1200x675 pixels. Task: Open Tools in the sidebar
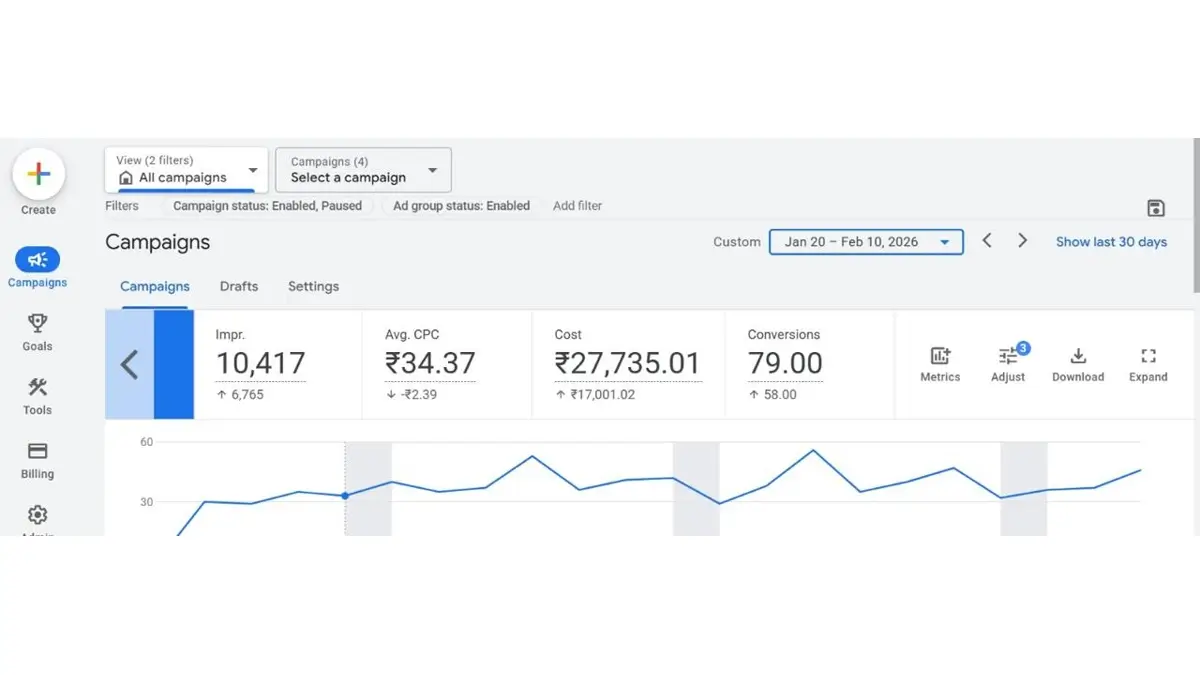point(37,396)
